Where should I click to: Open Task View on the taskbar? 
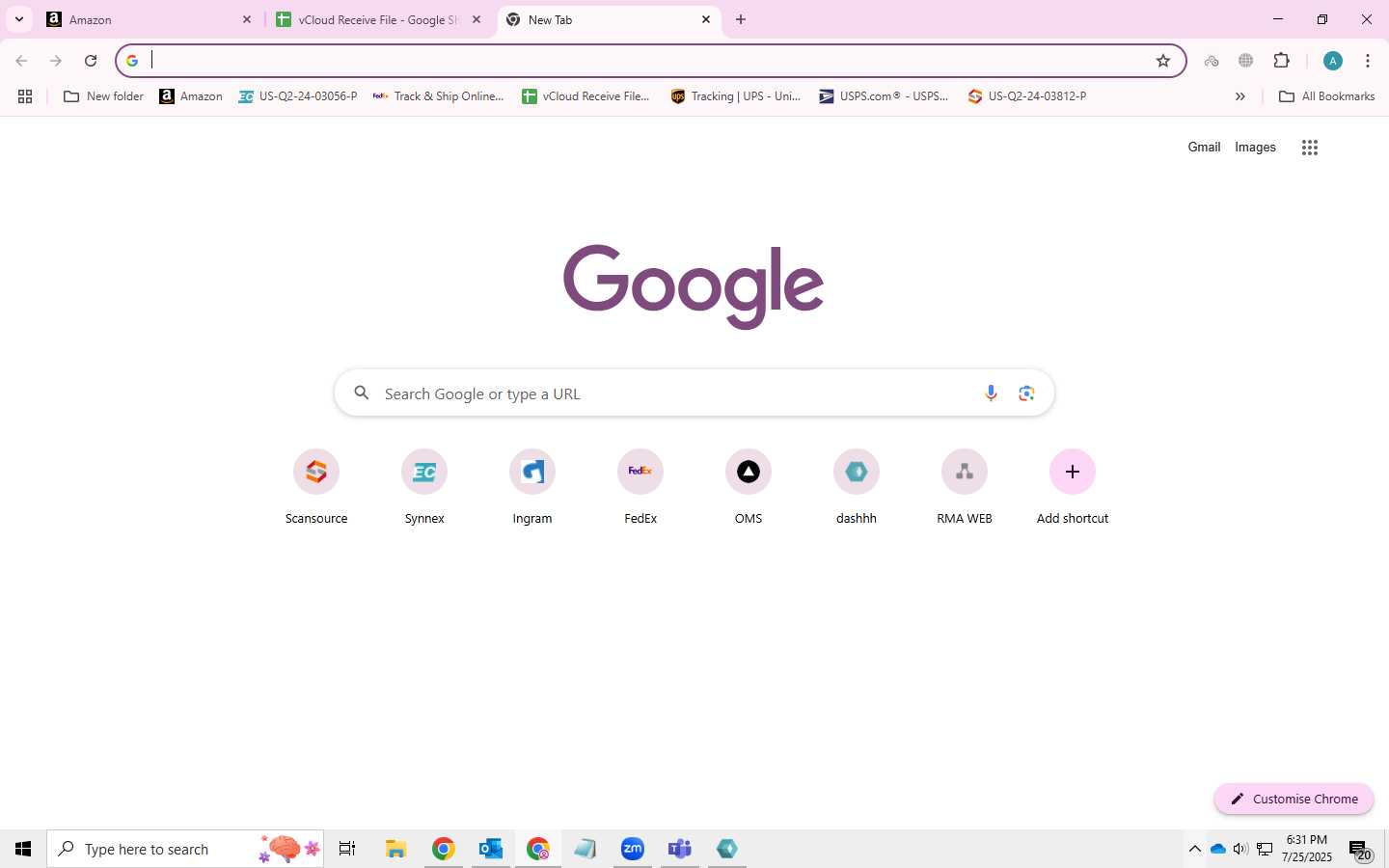(347, 849)
